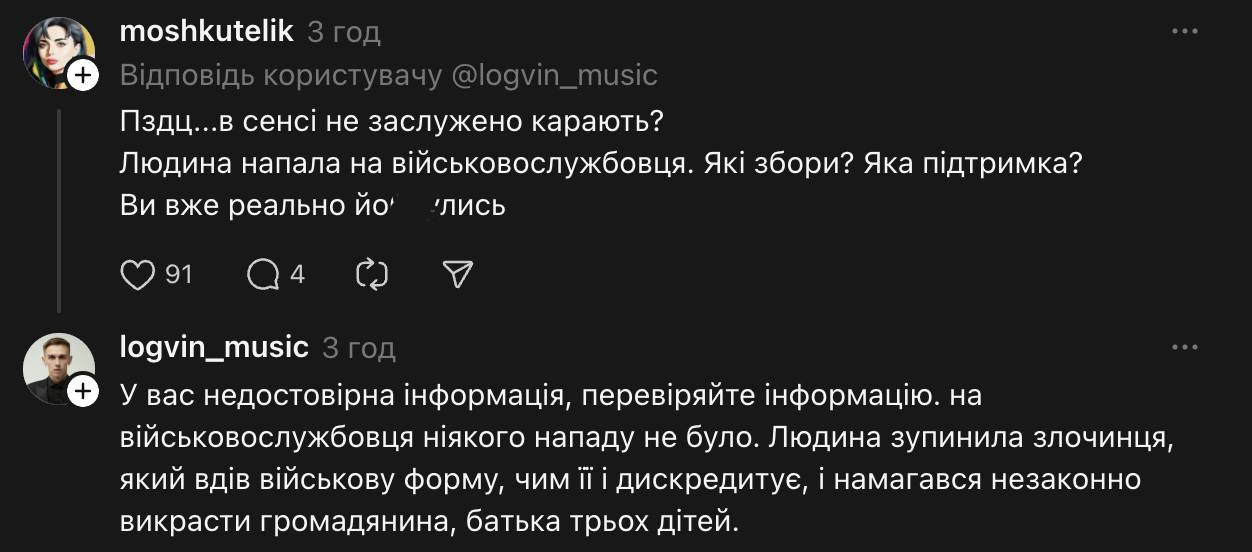Click the timestamp next to moshkutelik
The width and height of the screenshot is (1252, 552).
pyautogui.click(x=344, y=32)
